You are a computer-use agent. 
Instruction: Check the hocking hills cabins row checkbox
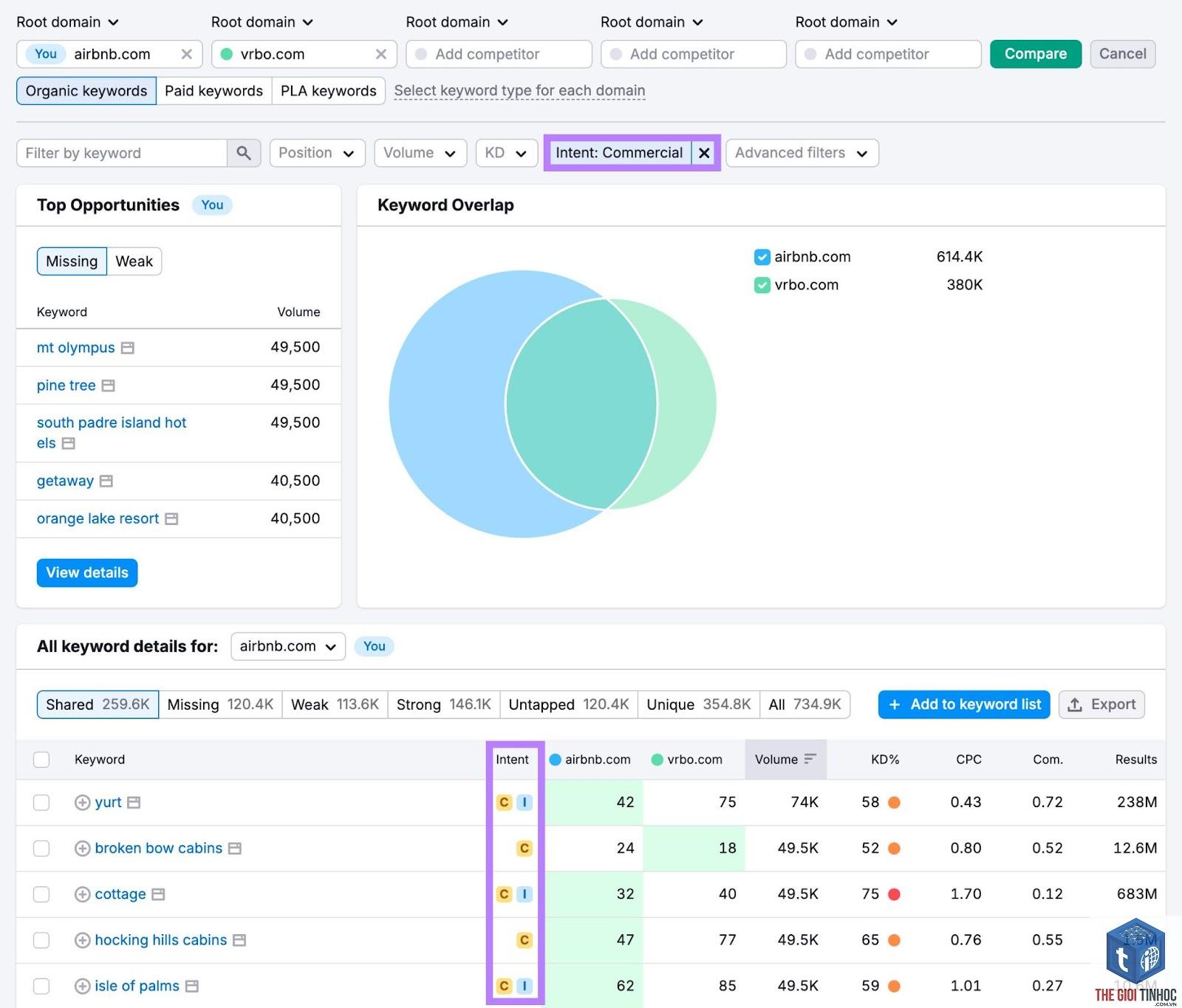41,940
